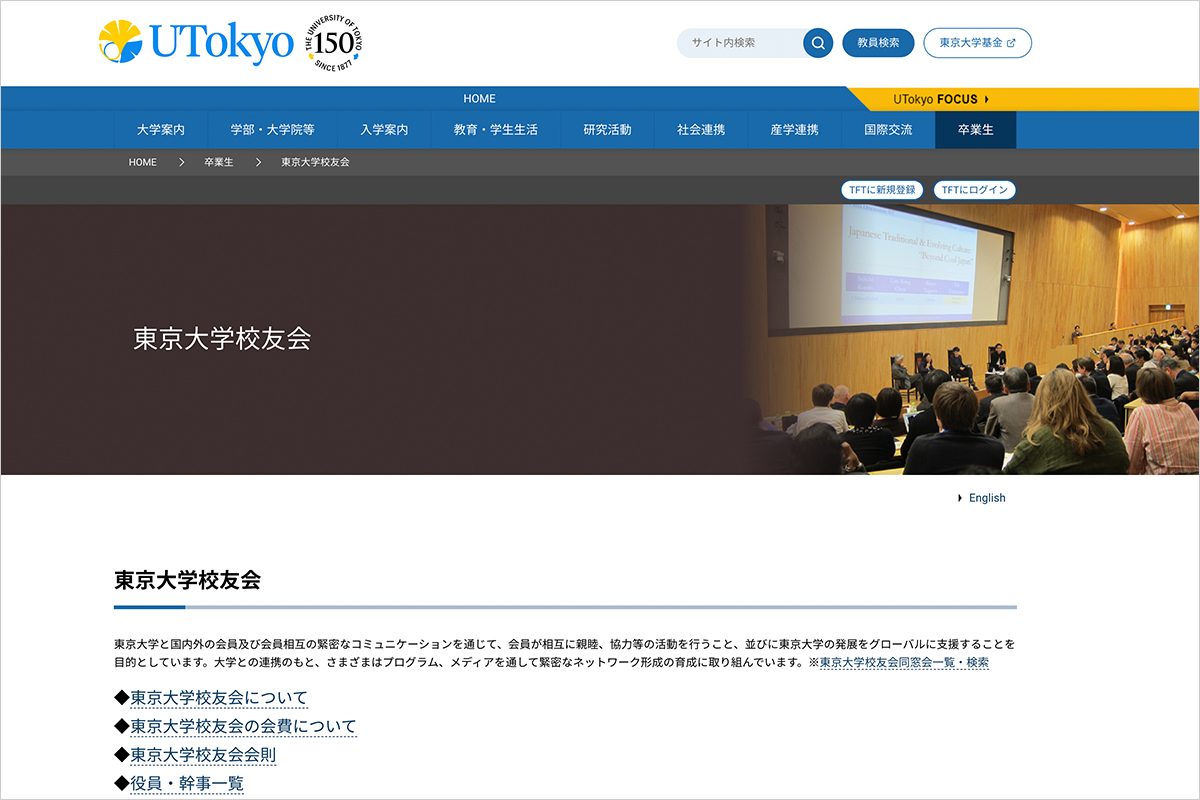Expand the 入学案内 navigation menu
This screenshot has height=800, width=1200.
click(x=385, y=129)
